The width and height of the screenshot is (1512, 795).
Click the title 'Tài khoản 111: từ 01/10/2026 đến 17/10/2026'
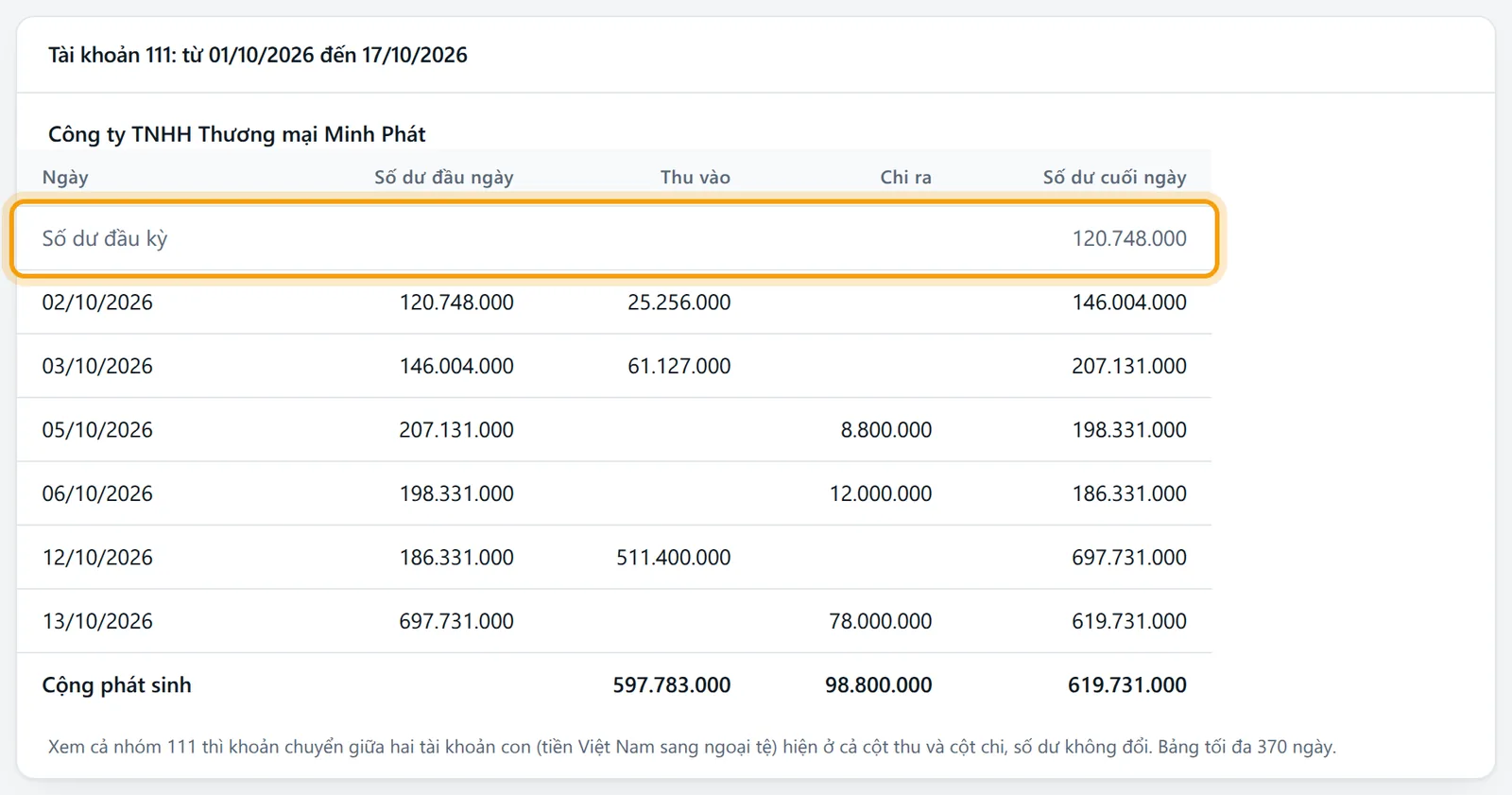point(258,55)
